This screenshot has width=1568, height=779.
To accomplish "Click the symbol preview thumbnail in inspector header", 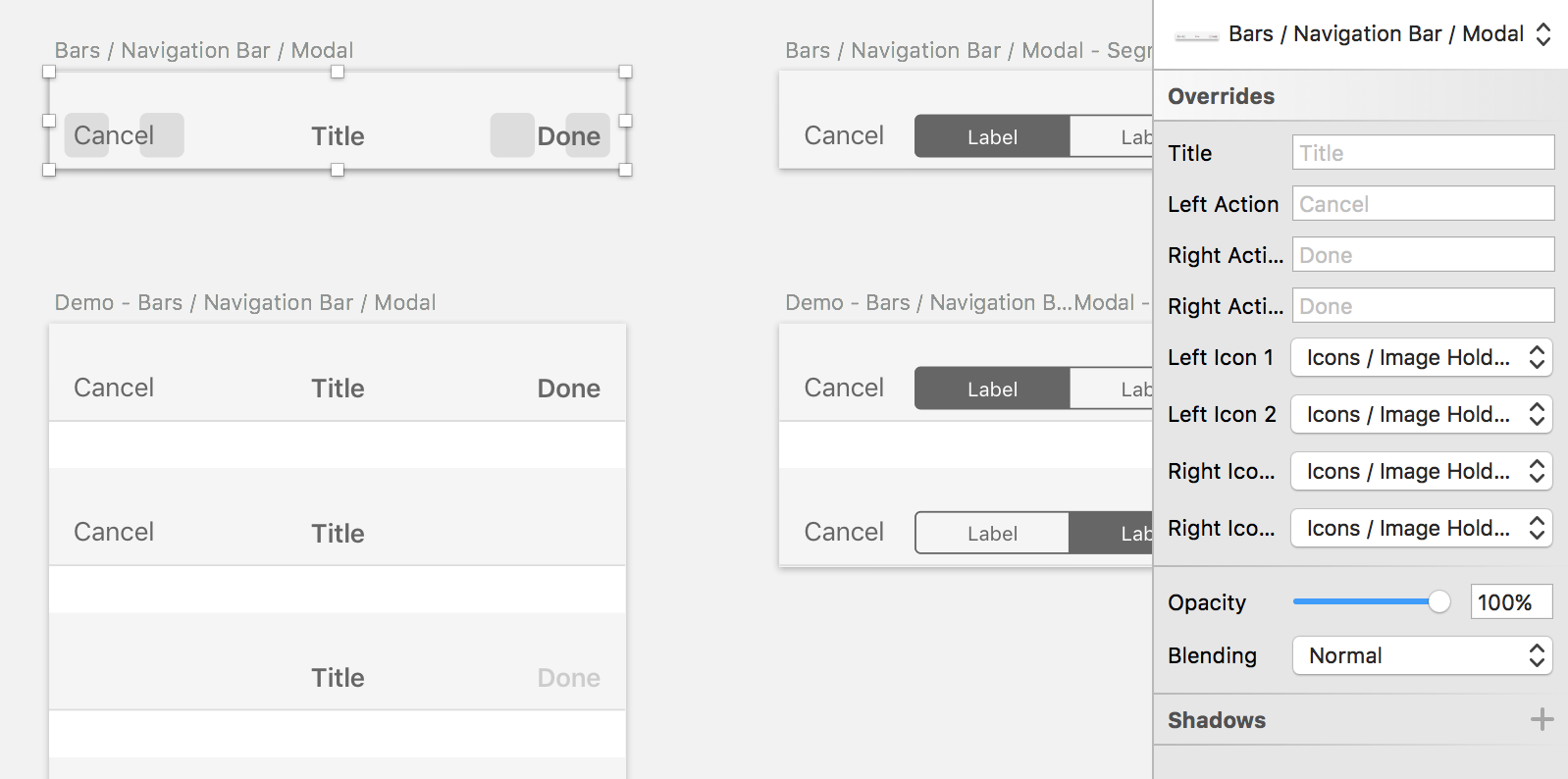I will 1196,35.
